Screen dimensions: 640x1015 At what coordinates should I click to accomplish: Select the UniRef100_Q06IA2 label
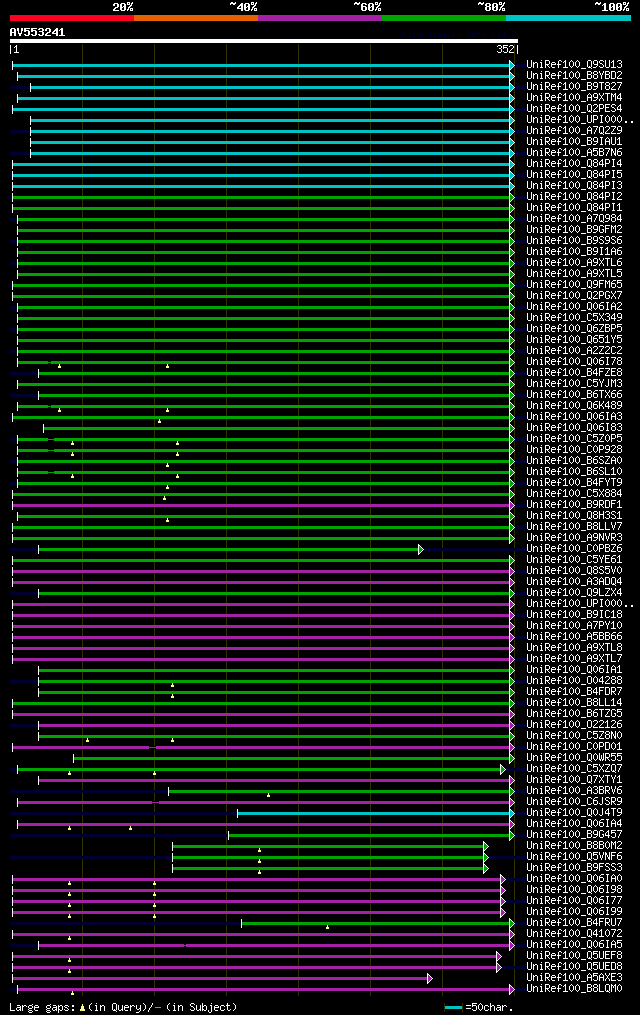(574, 307)
